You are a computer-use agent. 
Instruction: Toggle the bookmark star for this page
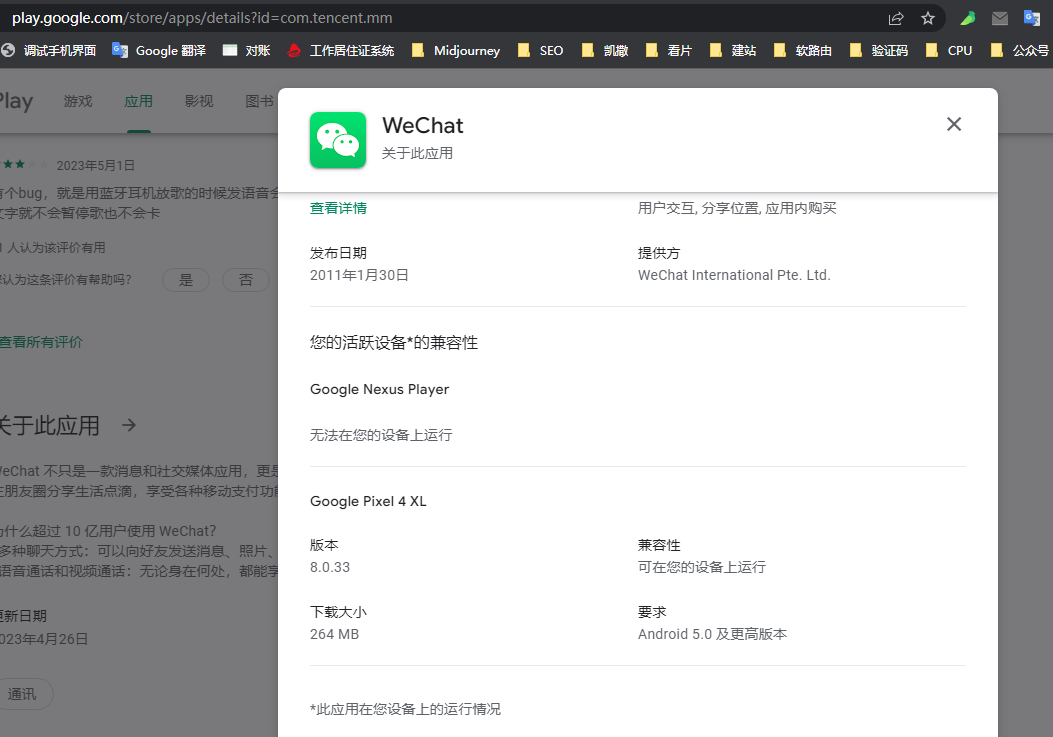click(x=928, y=17)
